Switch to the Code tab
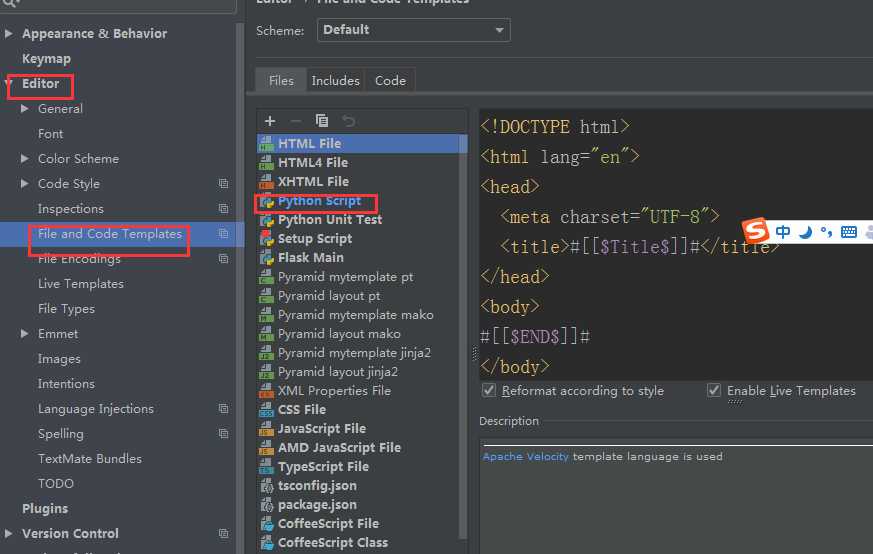Screen dimensions: 873x554 [390, 81]
